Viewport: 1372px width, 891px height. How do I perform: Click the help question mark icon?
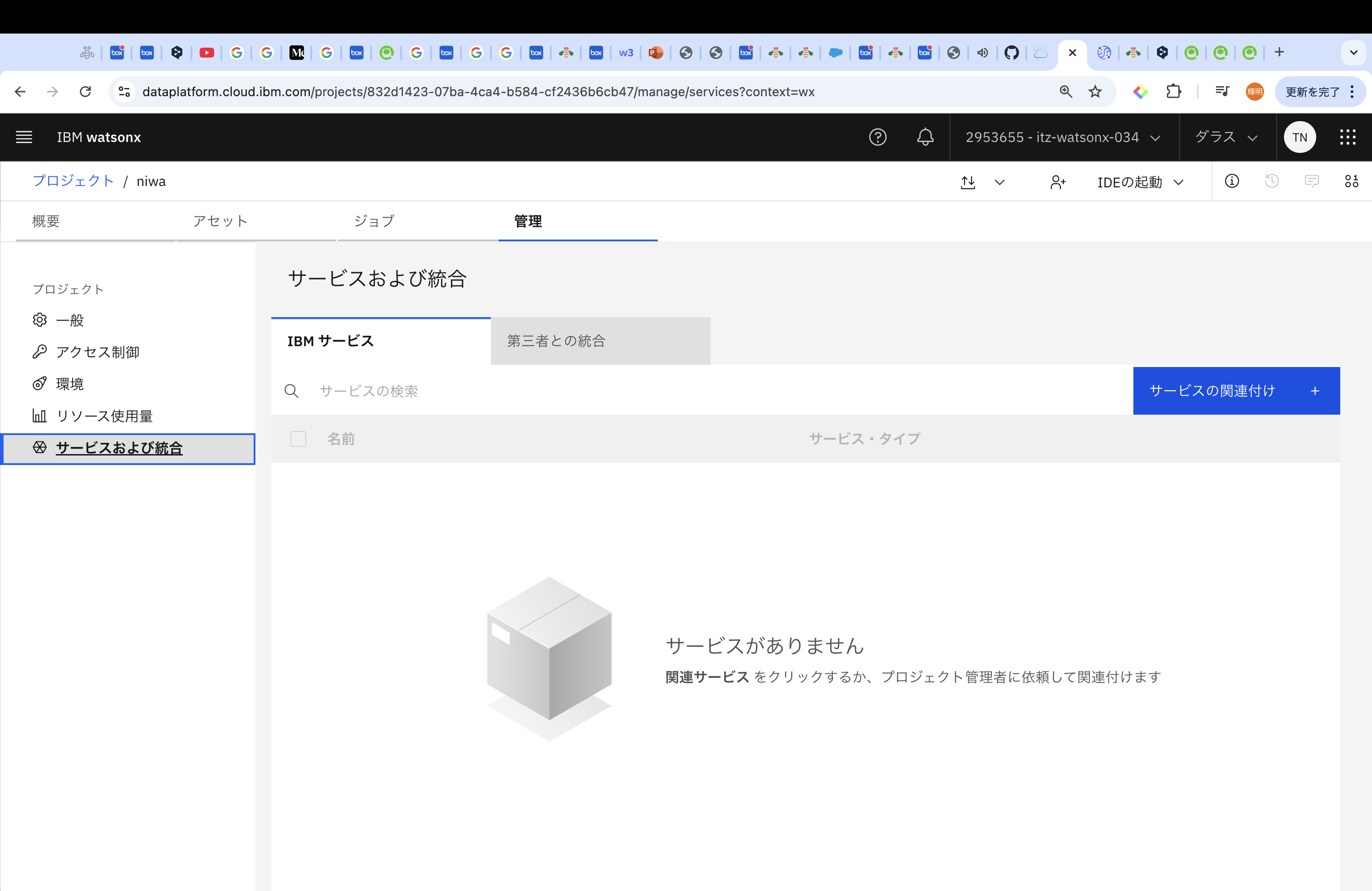(x=877, y=137)
